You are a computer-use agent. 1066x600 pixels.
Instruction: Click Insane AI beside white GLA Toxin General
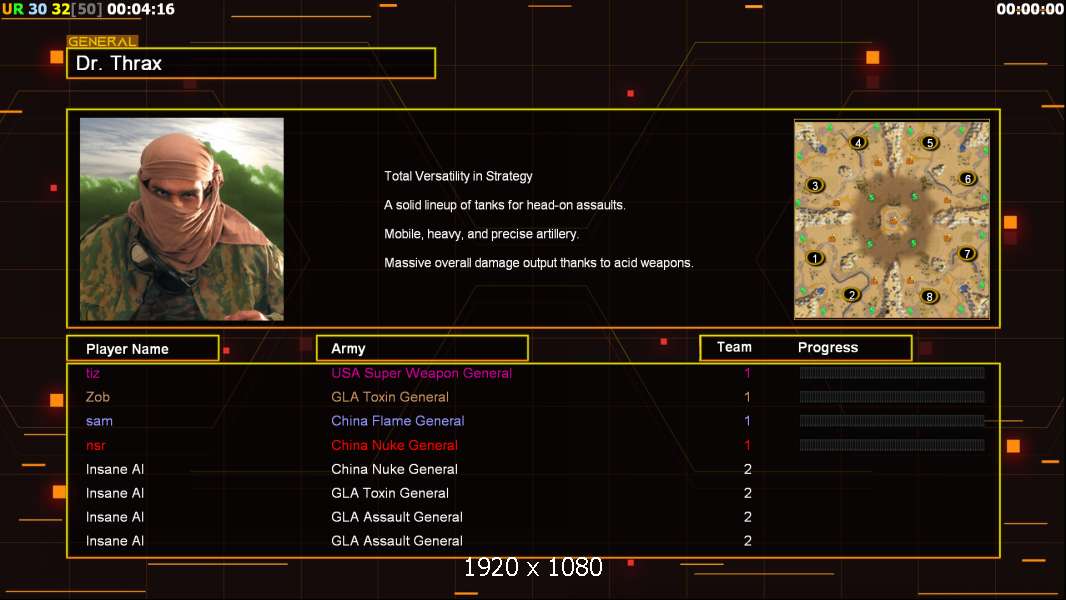pyautogui.click(x=115, y=493)
